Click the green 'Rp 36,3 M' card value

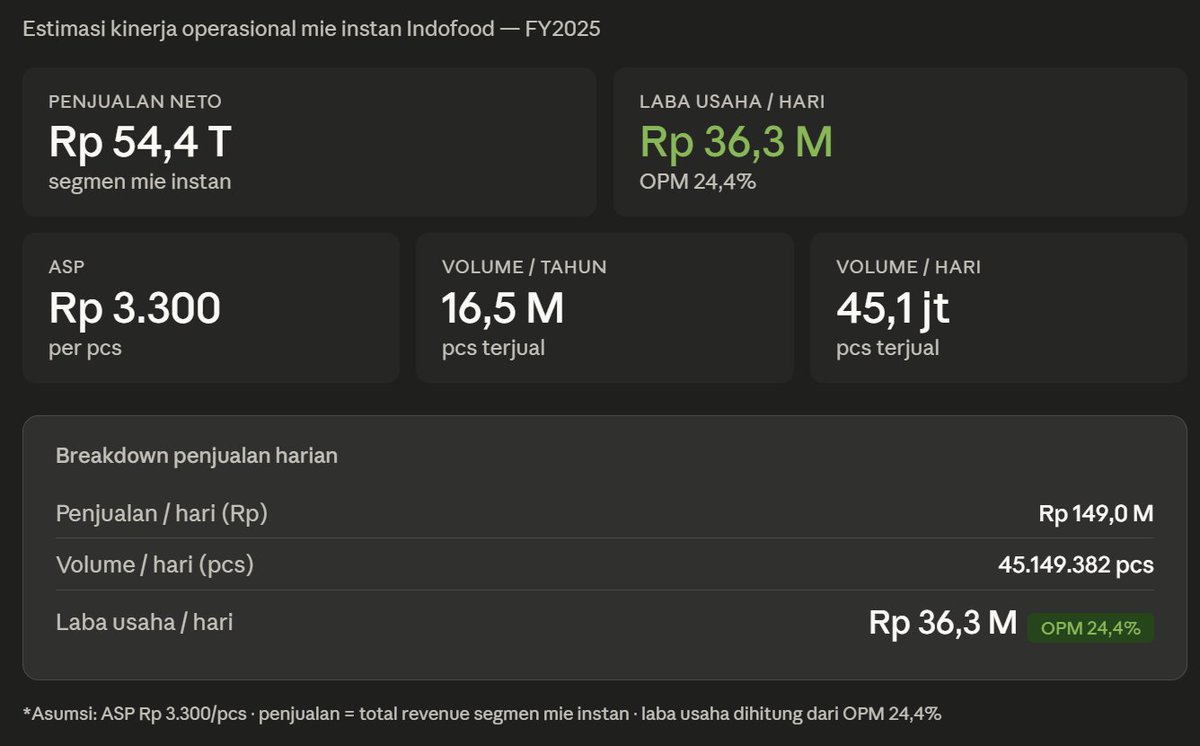[736, 141]
